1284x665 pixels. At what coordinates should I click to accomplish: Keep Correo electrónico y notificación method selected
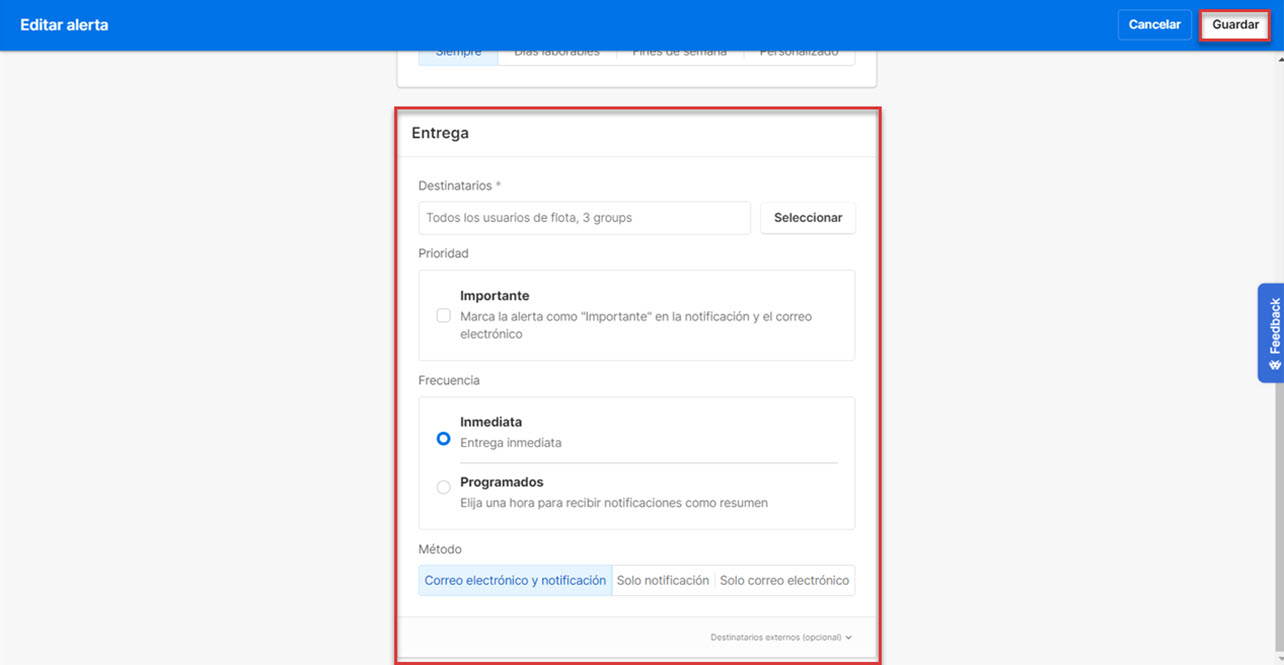point(514,580)
